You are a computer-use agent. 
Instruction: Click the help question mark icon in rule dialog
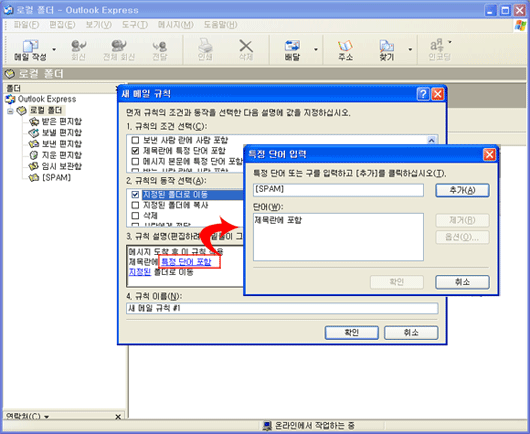point(423,94)
